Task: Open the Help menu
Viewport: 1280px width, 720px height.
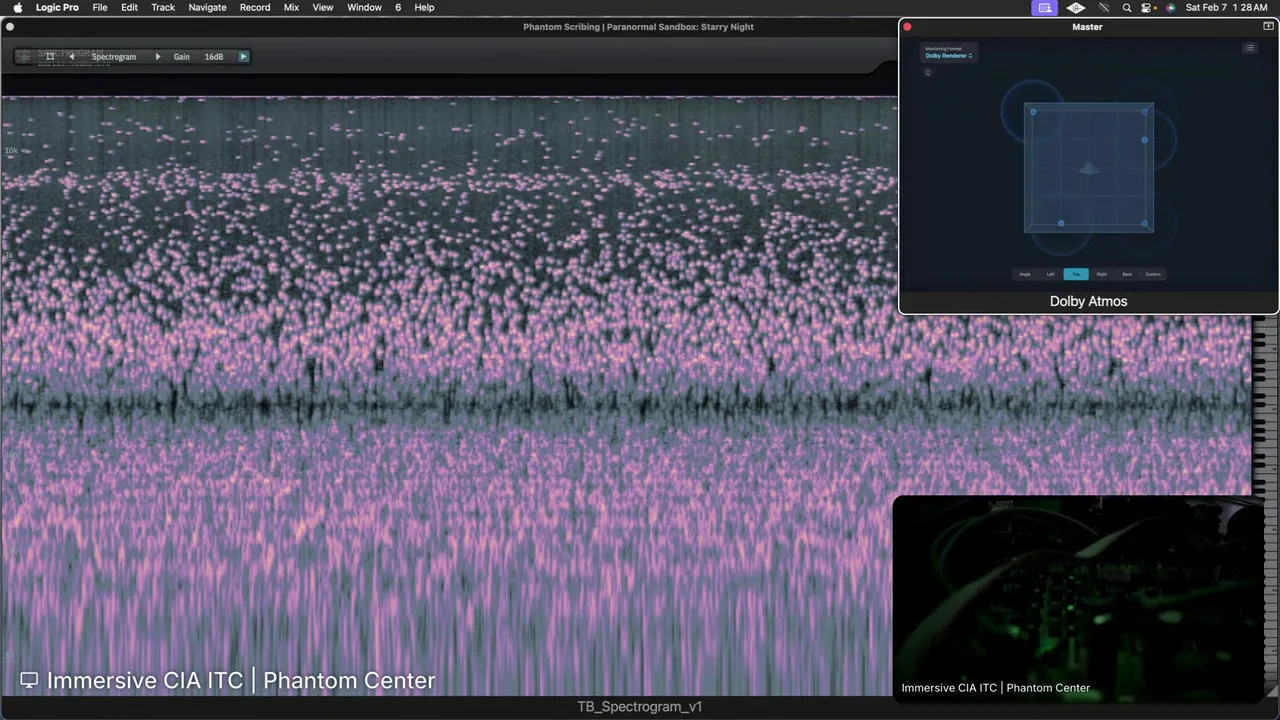Action: point(424,7)
